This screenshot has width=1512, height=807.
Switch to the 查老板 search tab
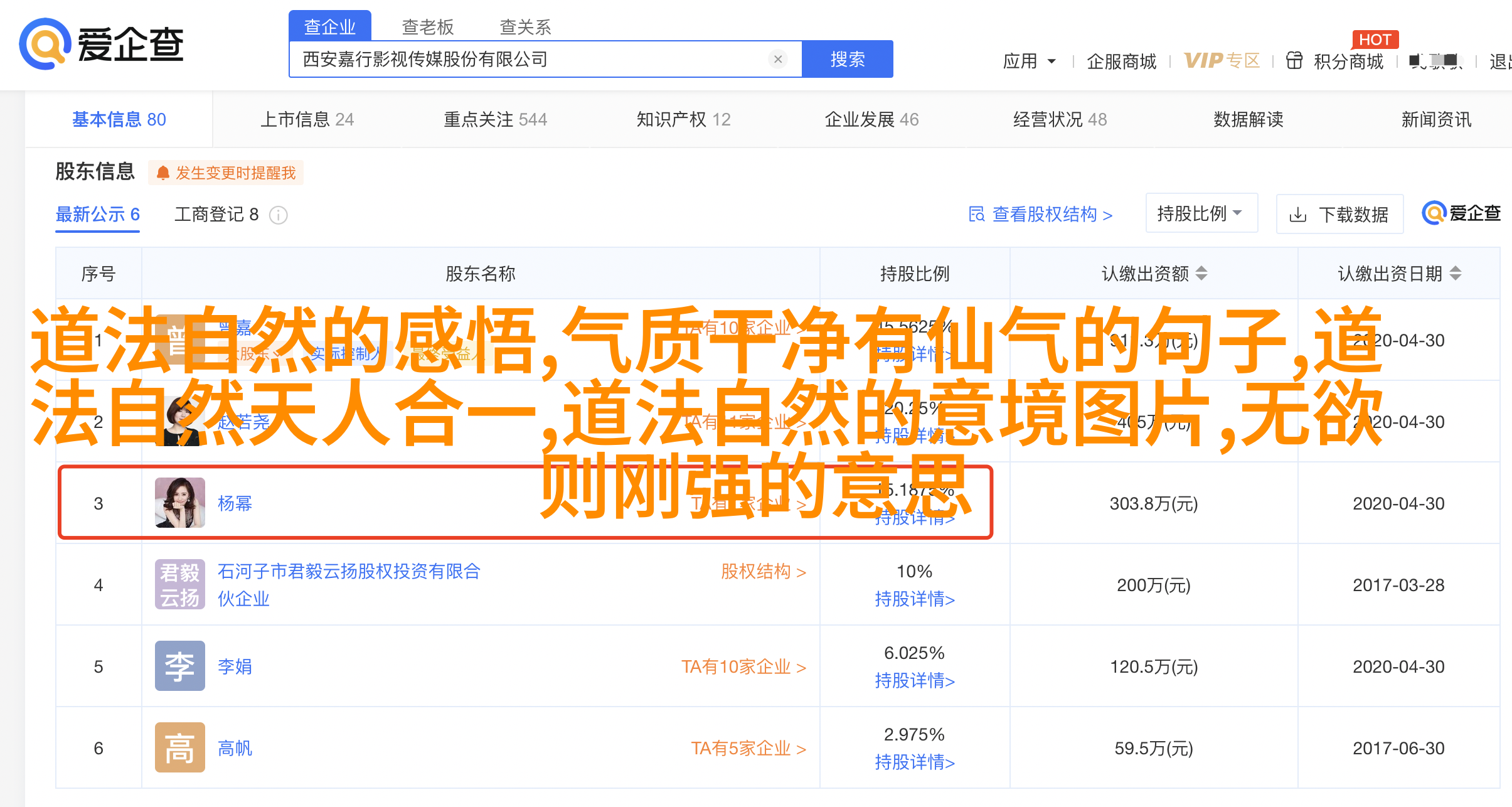click(427, 26)
